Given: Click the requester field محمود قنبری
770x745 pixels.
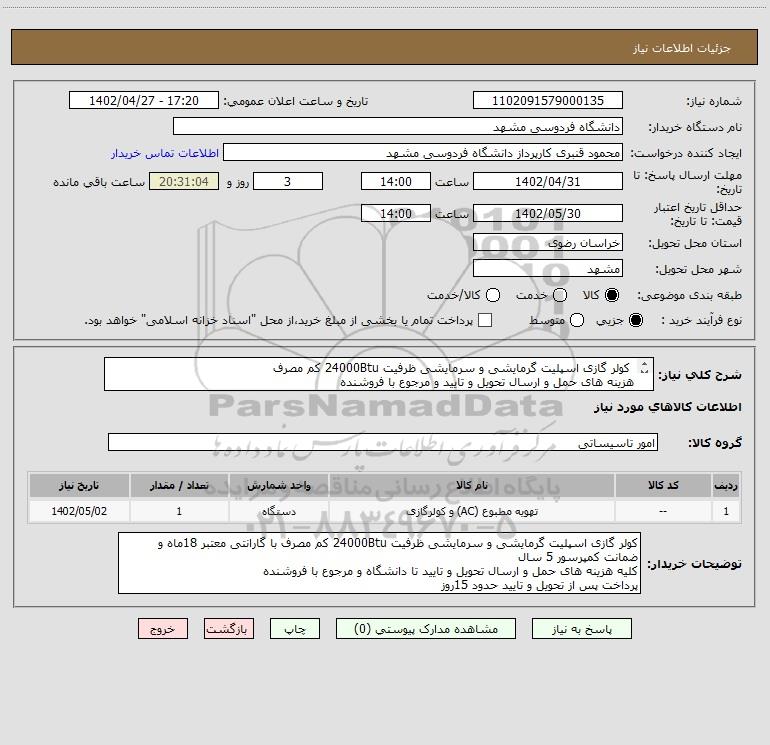Looking at the screenshot, I should coord(423,153).
